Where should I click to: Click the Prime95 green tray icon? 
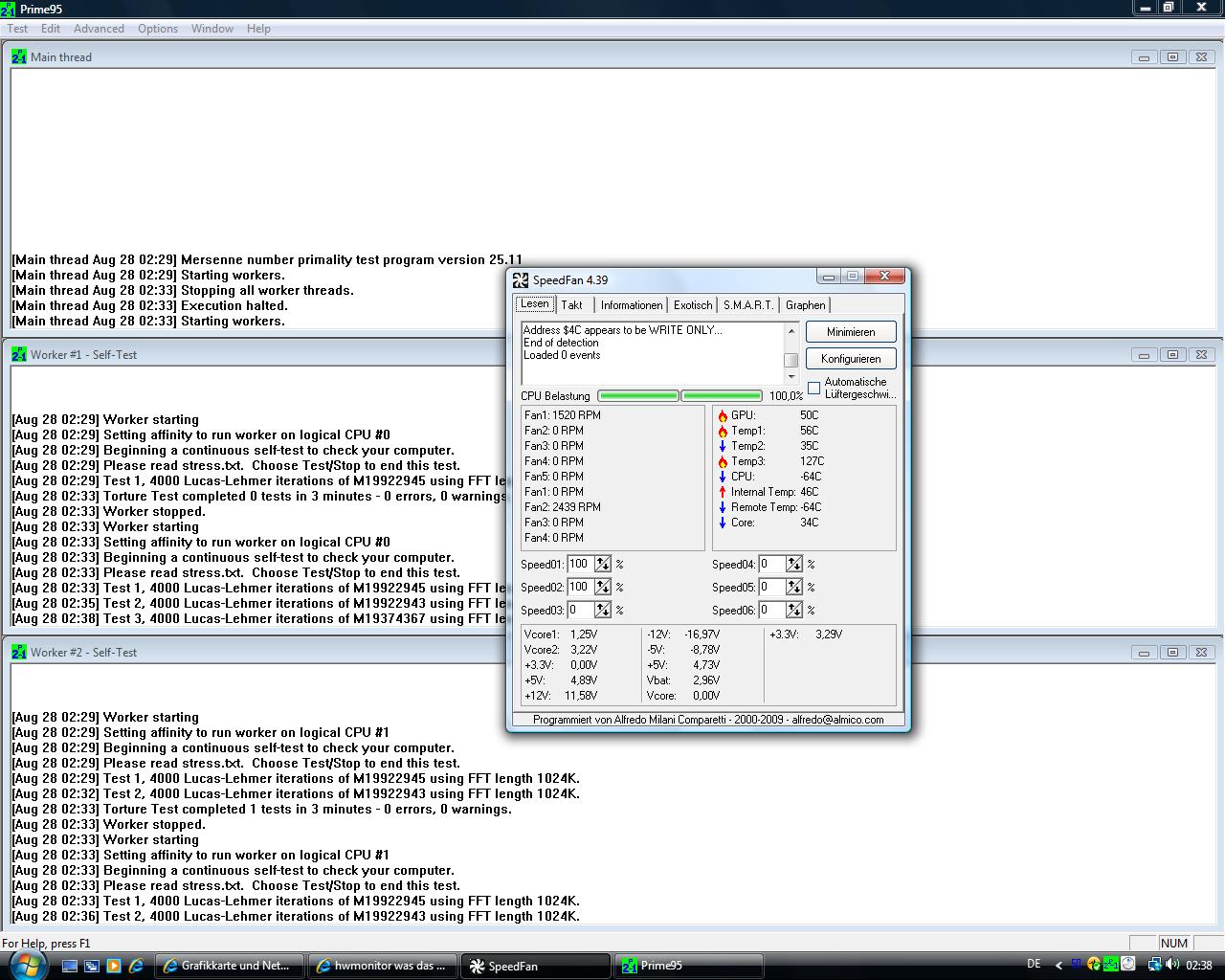[1110, 965]
